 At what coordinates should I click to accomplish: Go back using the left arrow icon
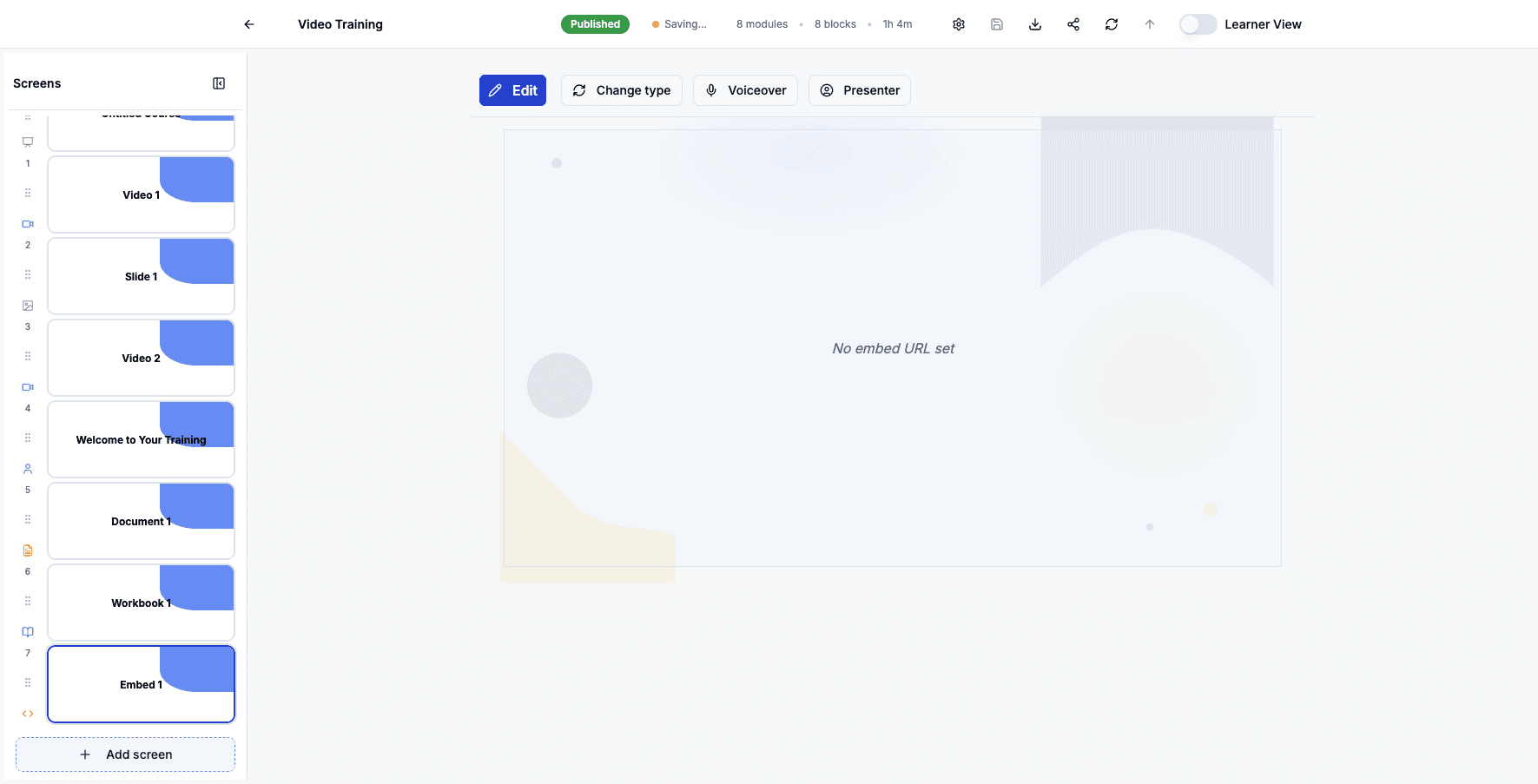coord(249,24)
